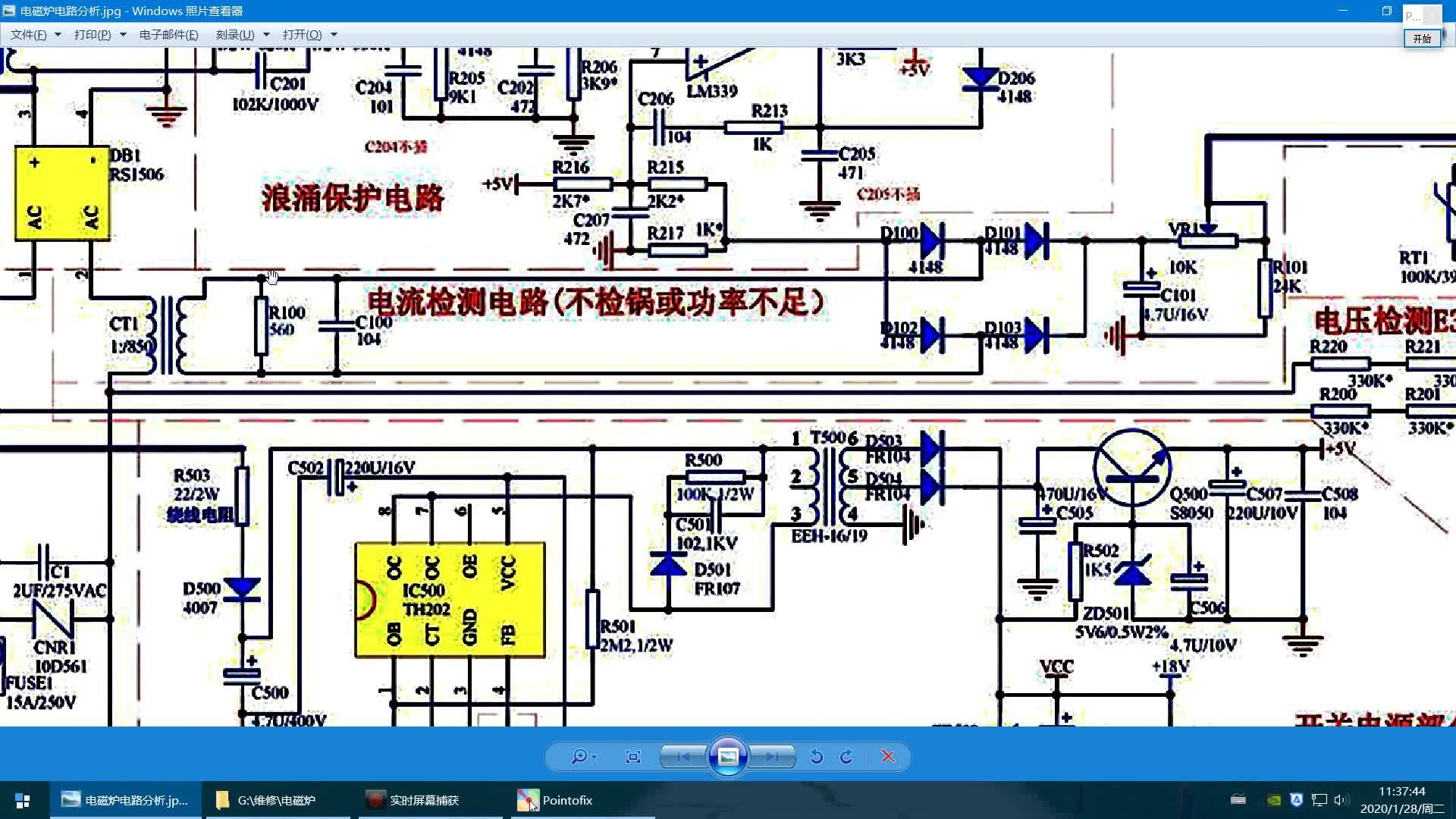Go to the previous photo
Screen dimensions: 1456x819
(683, 756)
